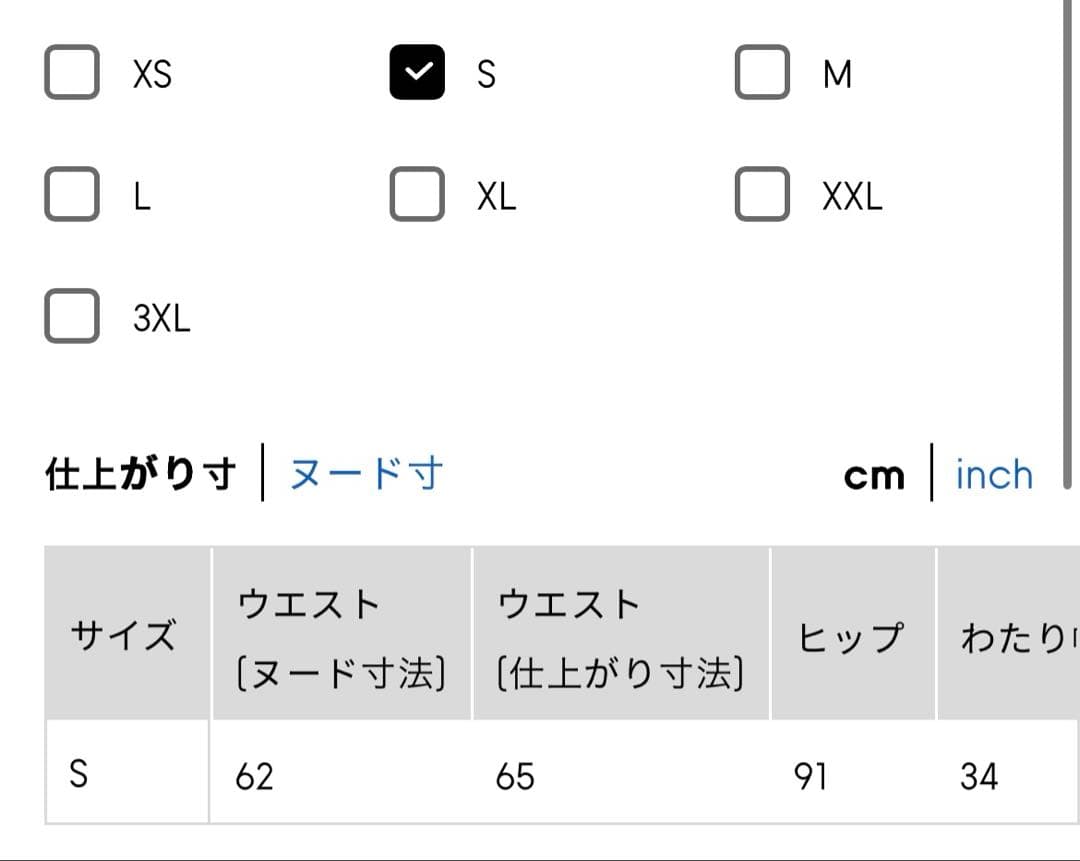
Task: Toggle the 3XL size checkbox
Action: point(72,316)
